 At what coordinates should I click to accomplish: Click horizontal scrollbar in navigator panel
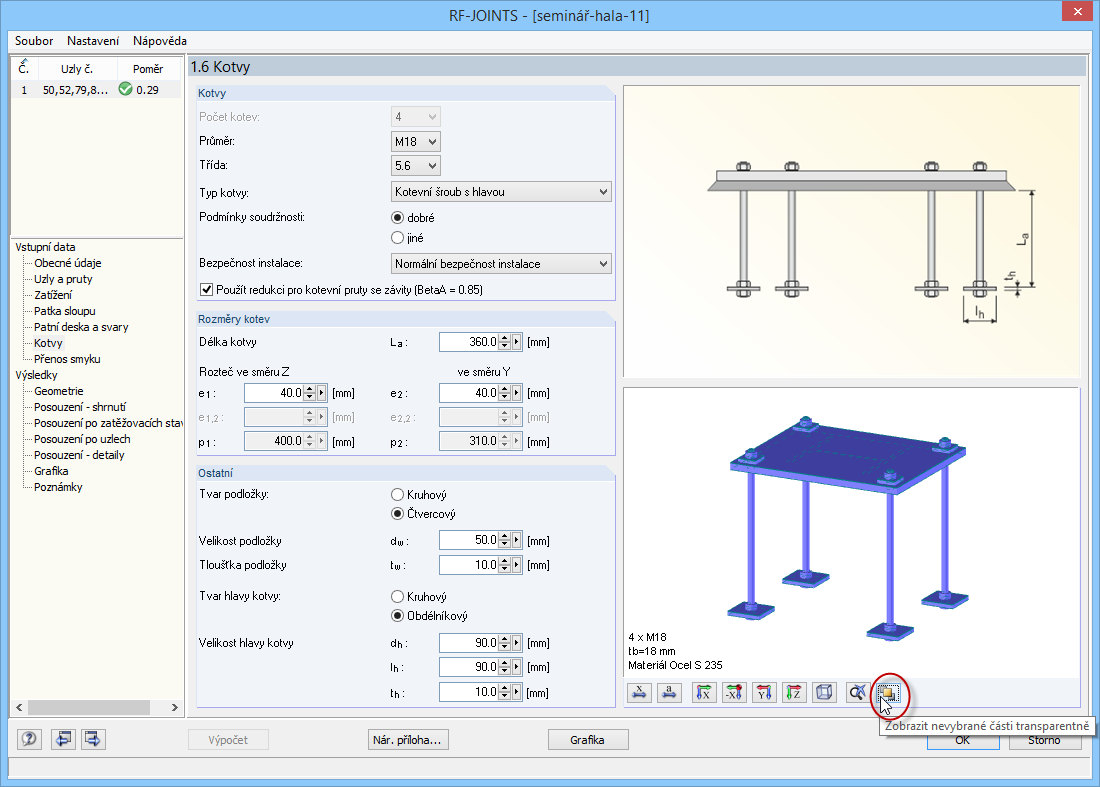tap(89, 707)
